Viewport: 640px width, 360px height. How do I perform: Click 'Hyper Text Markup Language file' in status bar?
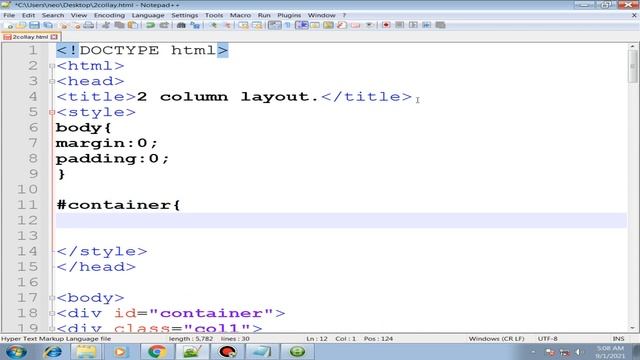(x=56, y=339)
